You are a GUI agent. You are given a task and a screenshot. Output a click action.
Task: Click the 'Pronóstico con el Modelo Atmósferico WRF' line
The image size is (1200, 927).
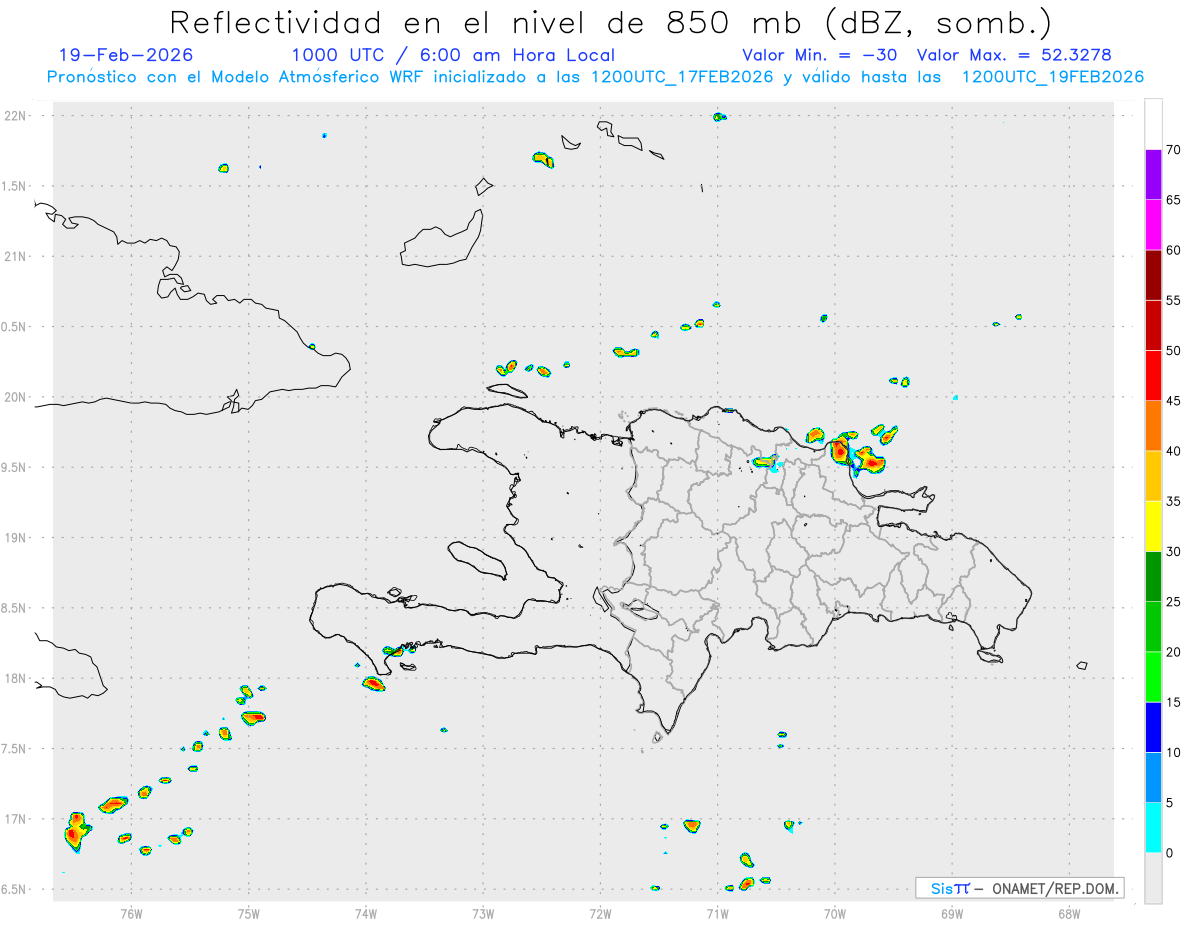(x=595, y=77)
